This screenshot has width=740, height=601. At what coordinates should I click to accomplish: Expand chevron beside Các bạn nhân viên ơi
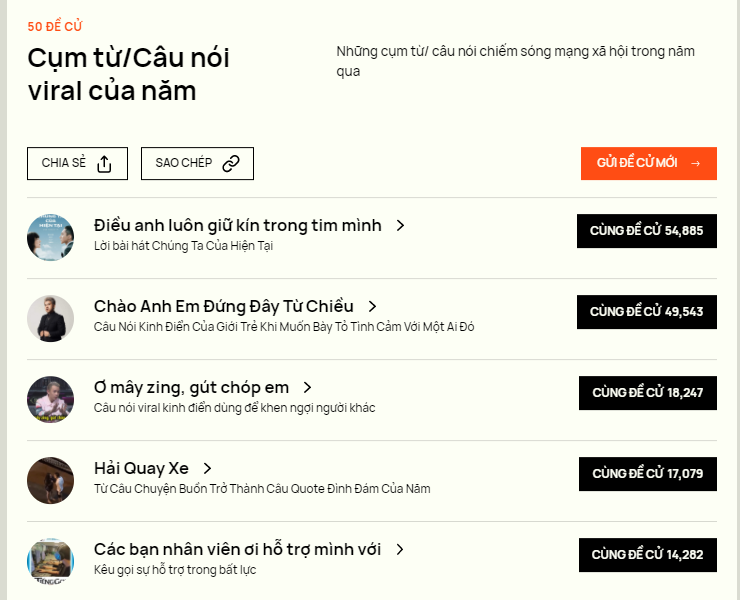[399, 550]
